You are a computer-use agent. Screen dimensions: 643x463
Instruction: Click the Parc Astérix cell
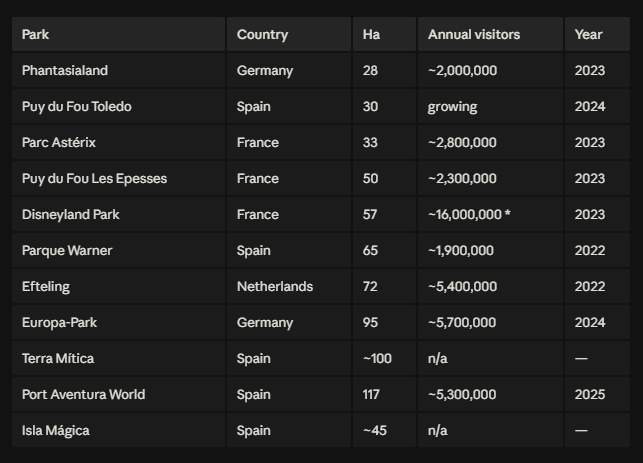[x=119, y=142]
